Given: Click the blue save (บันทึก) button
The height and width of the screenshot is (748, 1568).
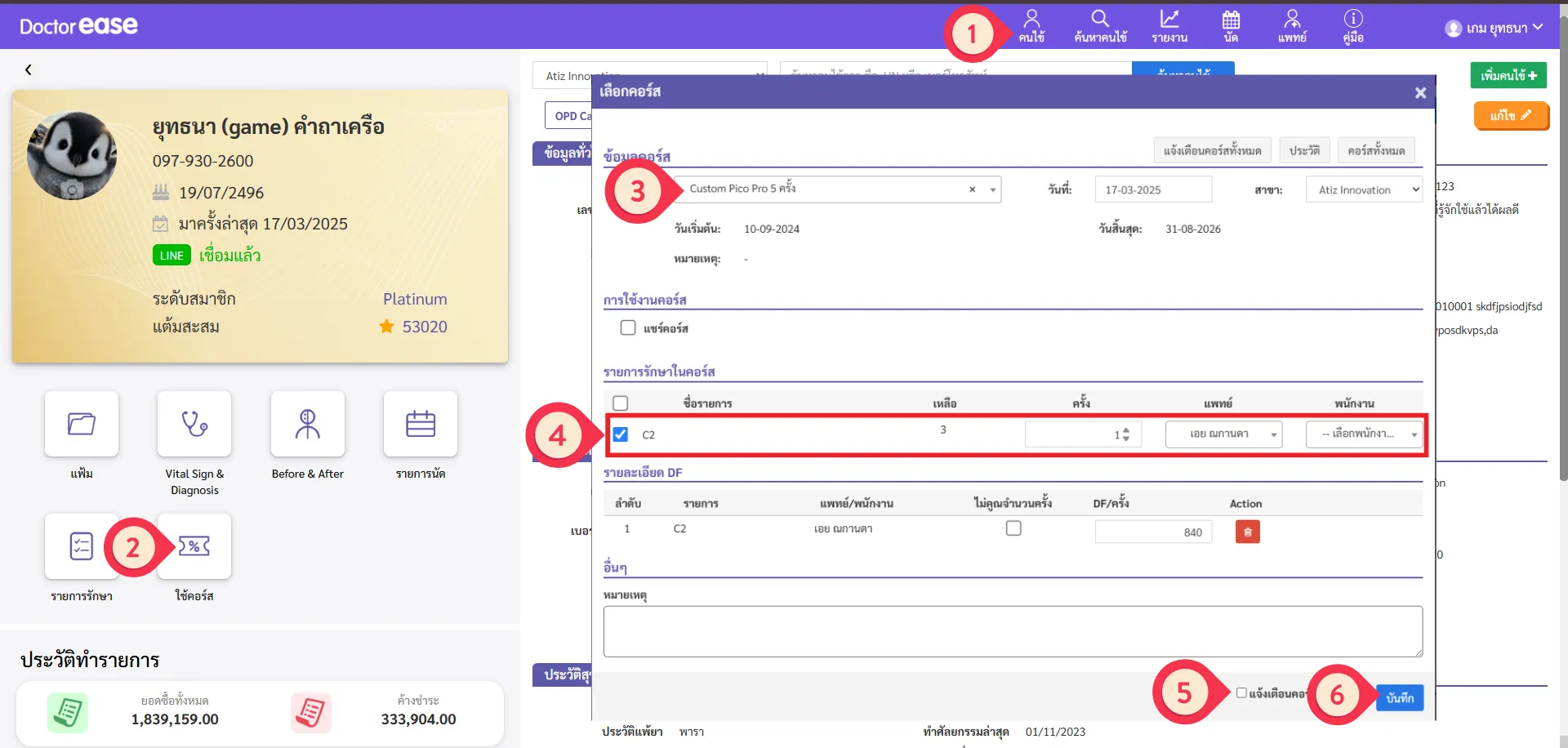Looking at the screenshot, I should [1399, 697].
